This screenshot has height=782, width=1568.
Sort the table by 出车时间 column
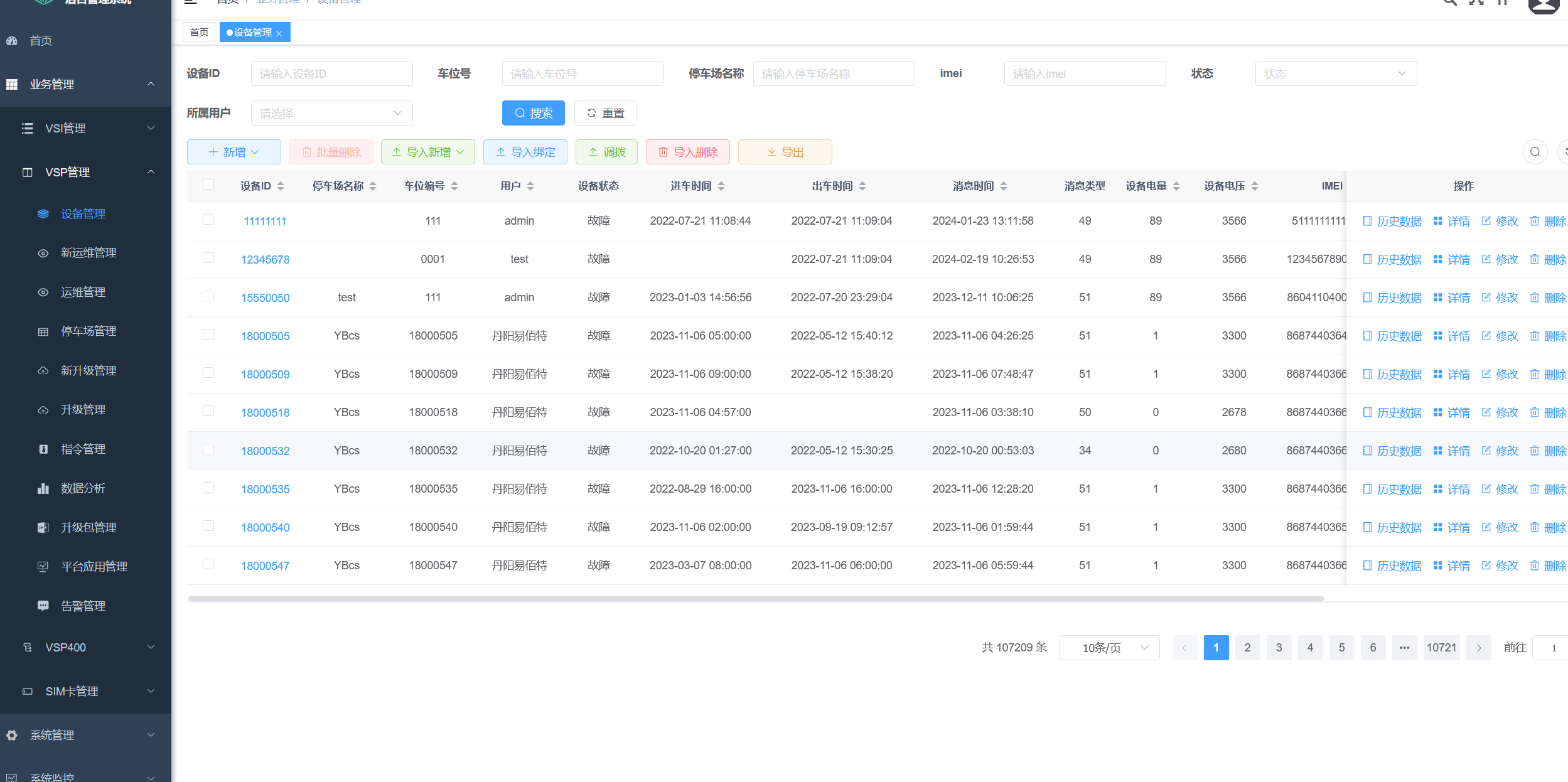(862, 186)
